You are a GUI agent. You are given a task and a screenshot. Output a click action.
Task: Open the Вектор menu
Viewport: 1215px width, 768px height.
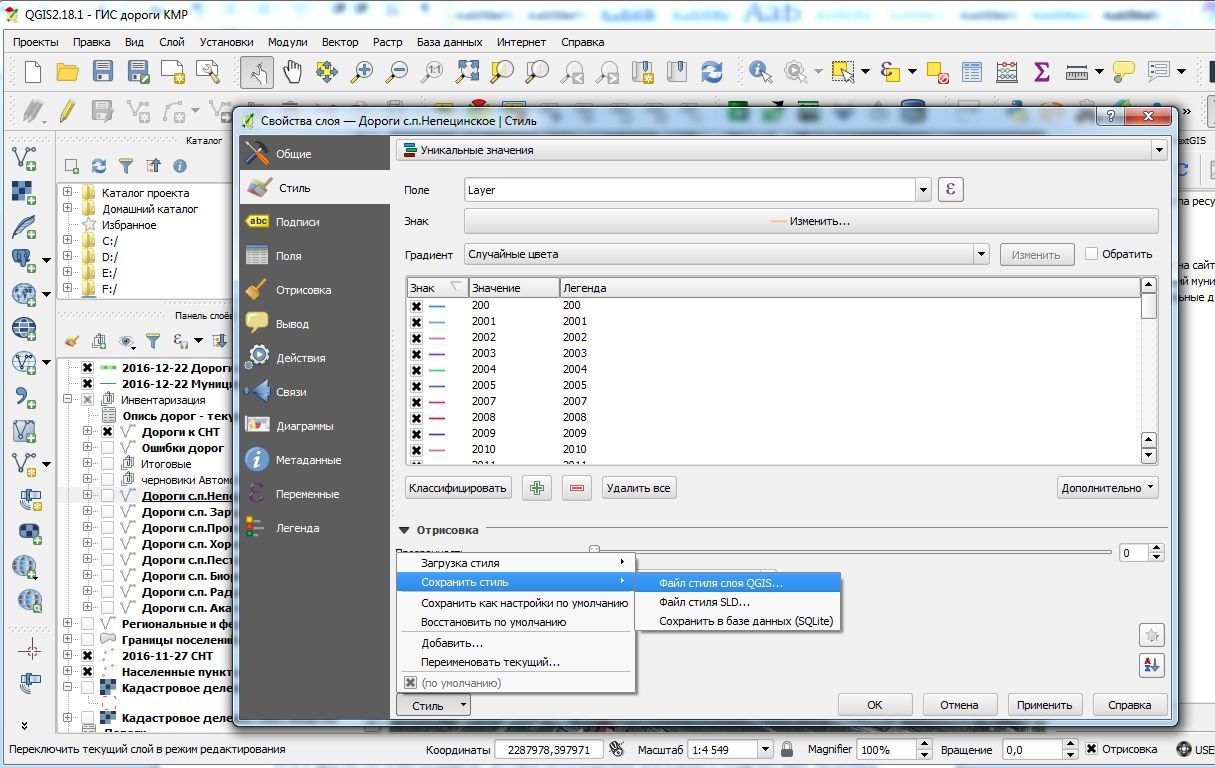coord(340,42)
